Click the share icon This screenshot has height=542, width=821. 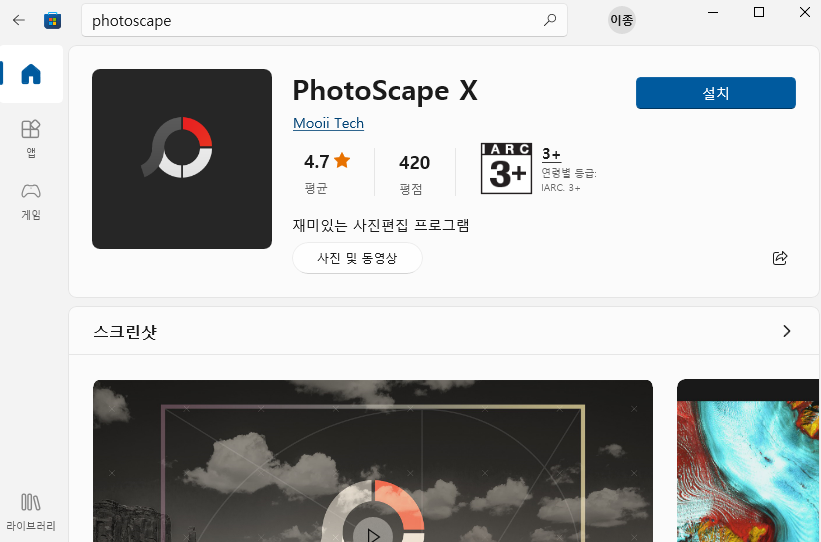click(x=780, y=258)
